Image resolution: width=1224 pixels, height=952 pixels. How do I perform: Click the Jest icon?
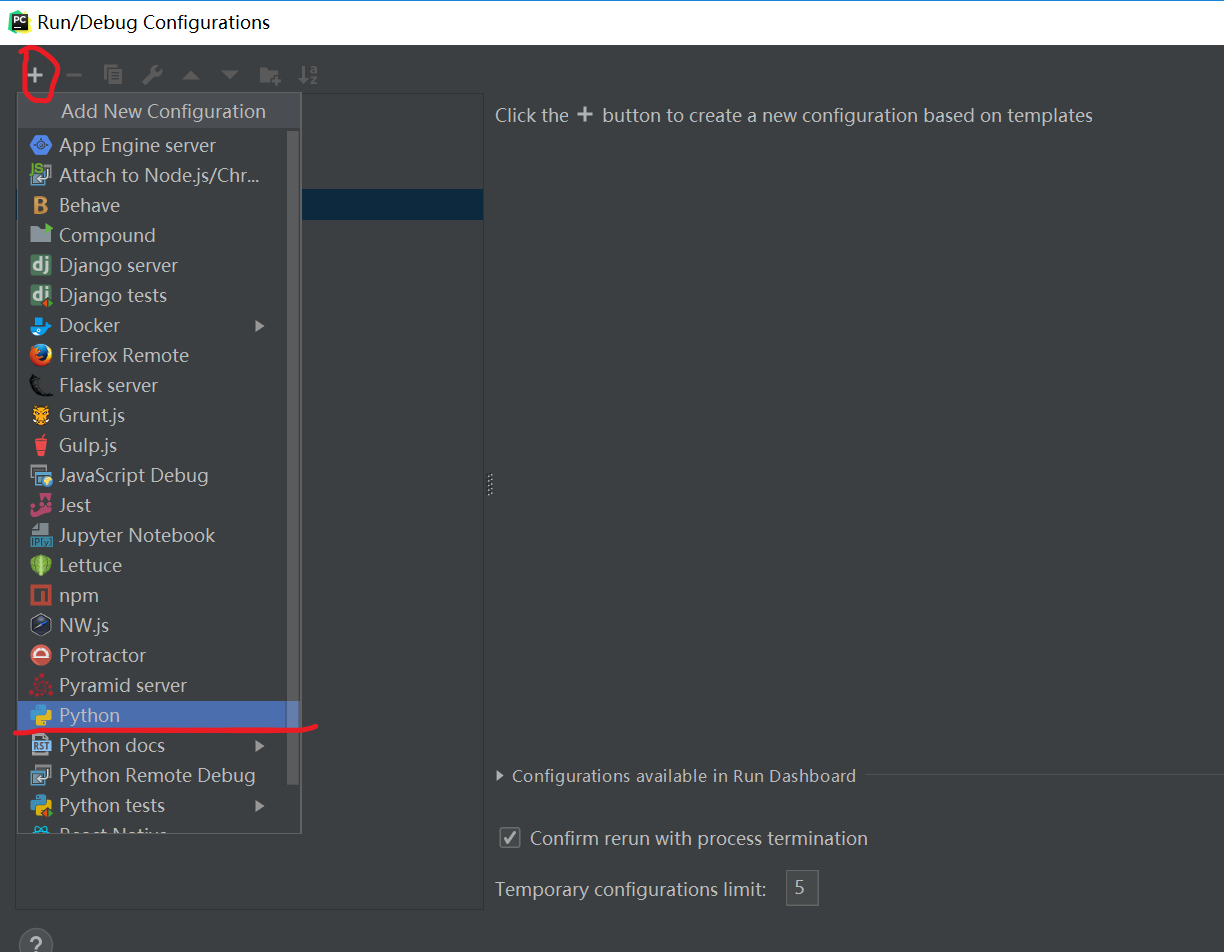point(41,505)
